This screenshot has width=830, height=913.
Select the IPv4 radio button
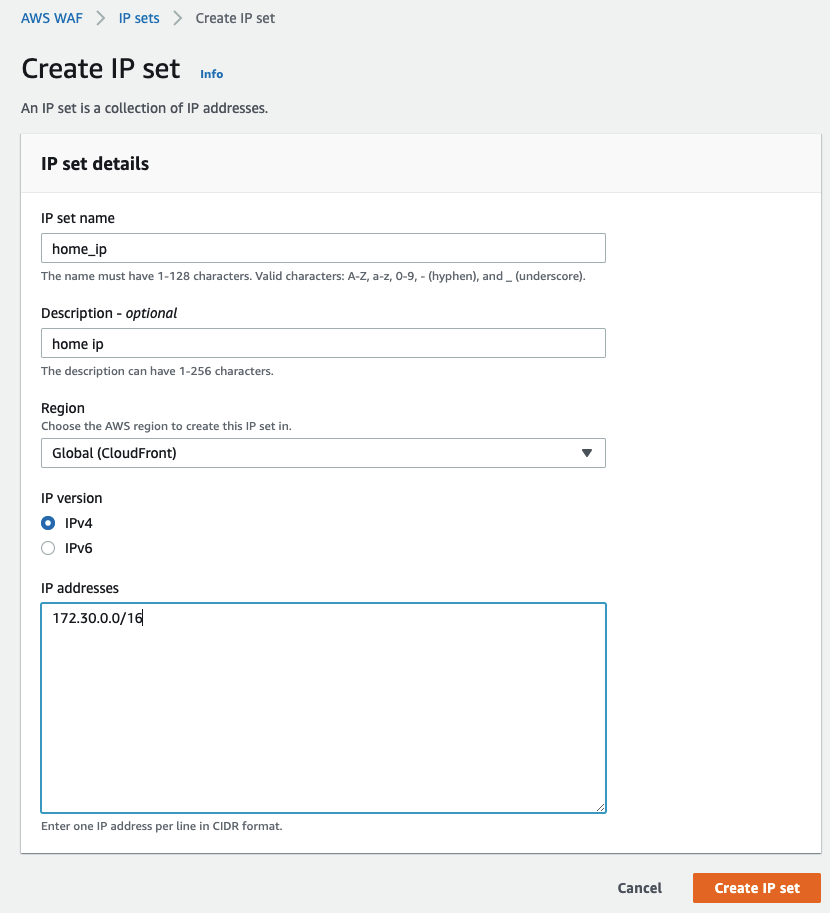pyautogui.click(x=48, y=523)
